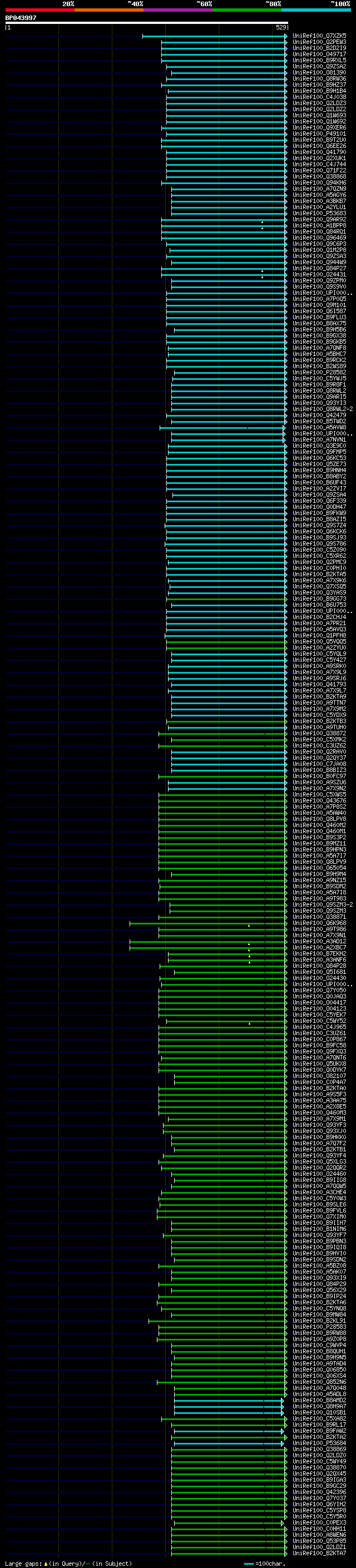
Task: Click the red ~20% identity legend bar
Action: pos(39,10)
